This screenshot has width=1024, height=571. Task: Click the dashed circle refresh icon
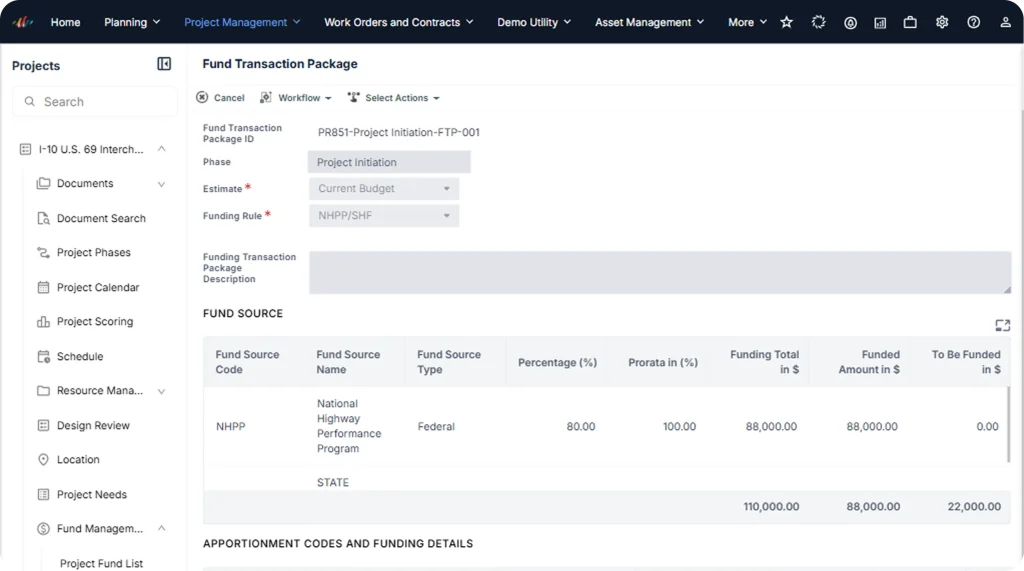(818, 22)
